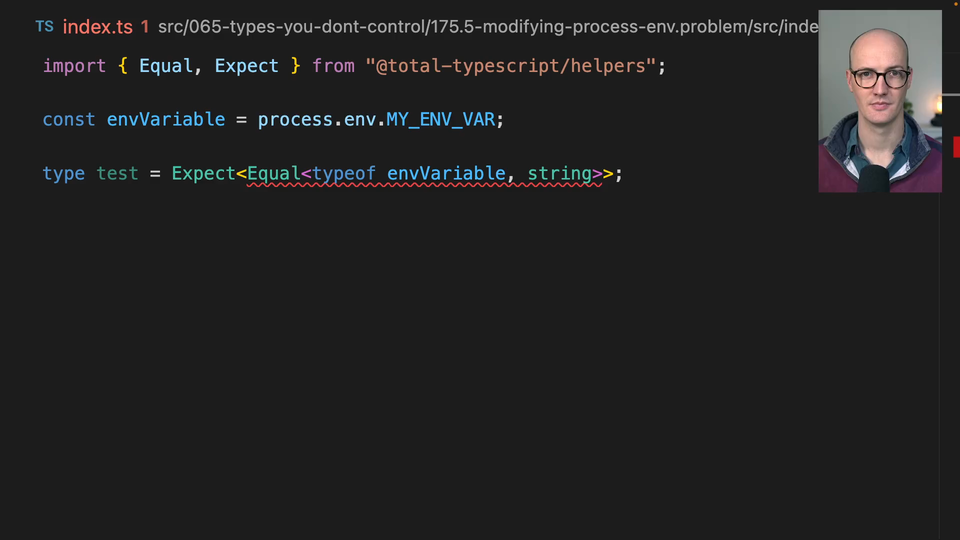Click the webcam video overlay thumbnail

click(879, 101)
